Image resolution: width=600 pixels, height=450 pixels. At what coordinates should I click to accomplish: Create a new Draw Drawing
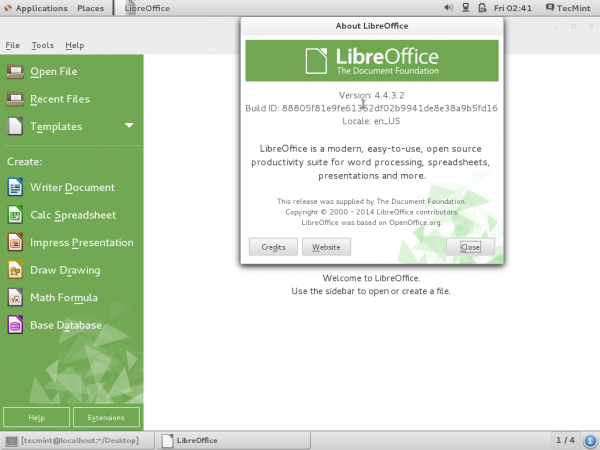click(x=65, y=270)
